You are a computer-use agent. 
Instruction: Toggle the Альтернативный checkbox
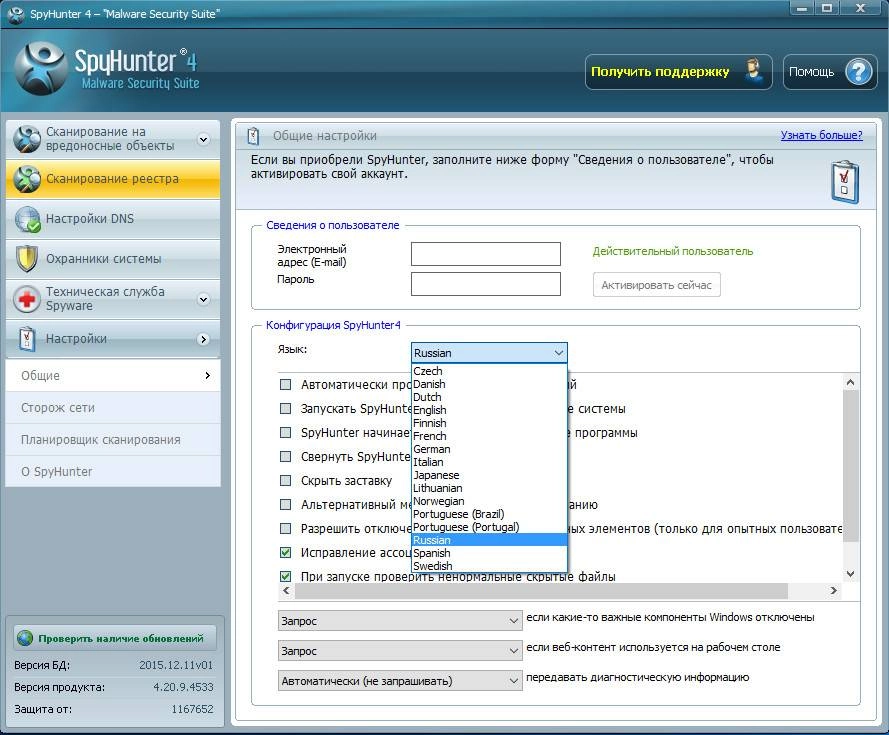(x=286, y=504)
